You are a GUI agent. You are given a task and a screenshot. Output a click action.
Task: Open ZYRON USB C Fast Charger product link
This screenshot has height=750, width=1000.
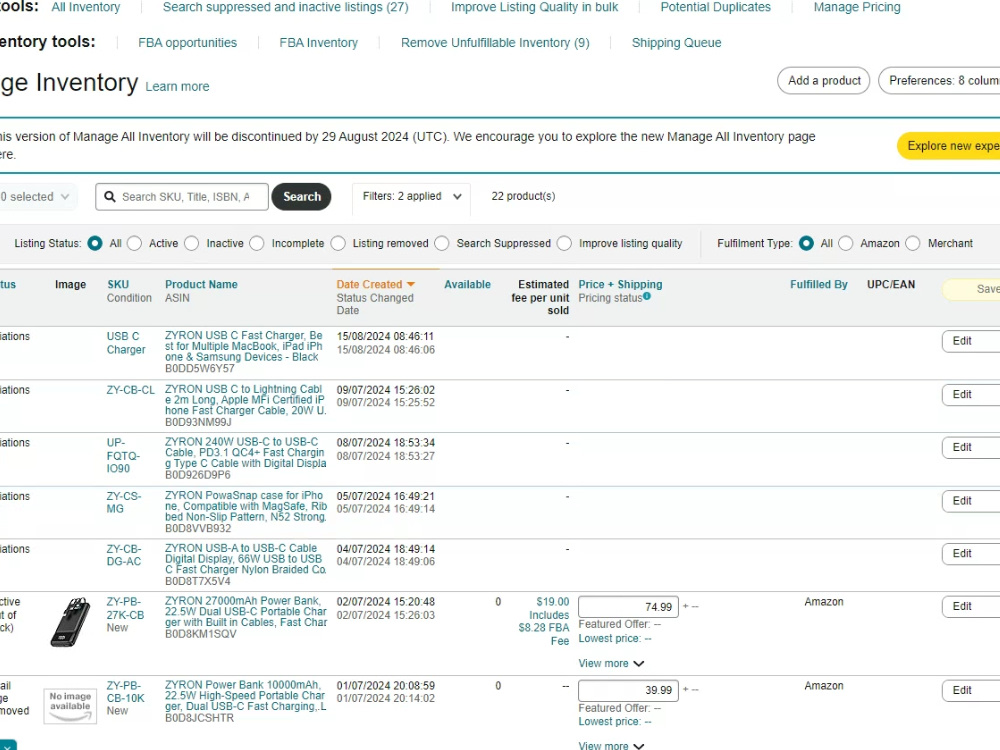click(x=244, y=346)
